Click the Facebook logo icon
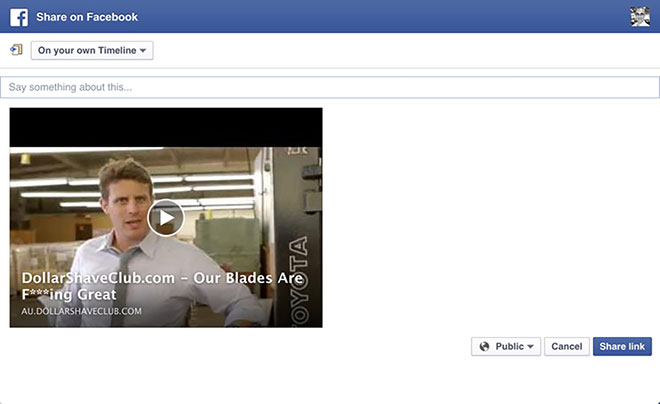This screenshot has width=660, height=404. [x=19, y=17]
